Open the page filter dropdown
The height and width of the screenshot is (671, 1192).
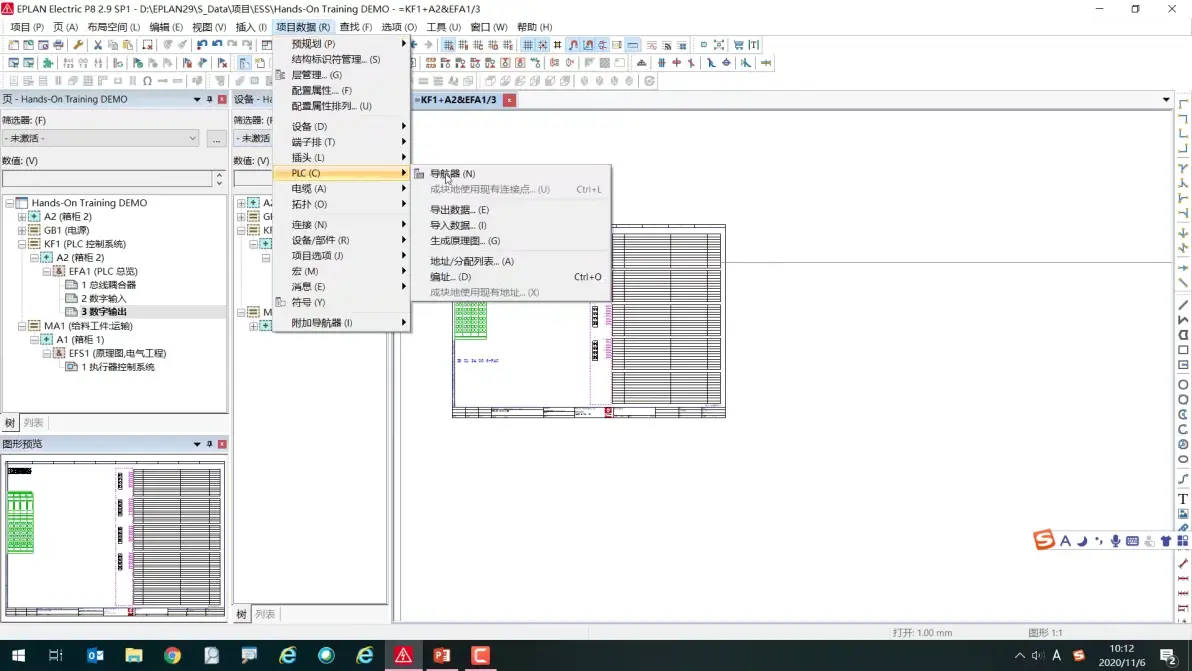(x=192, y=138)
